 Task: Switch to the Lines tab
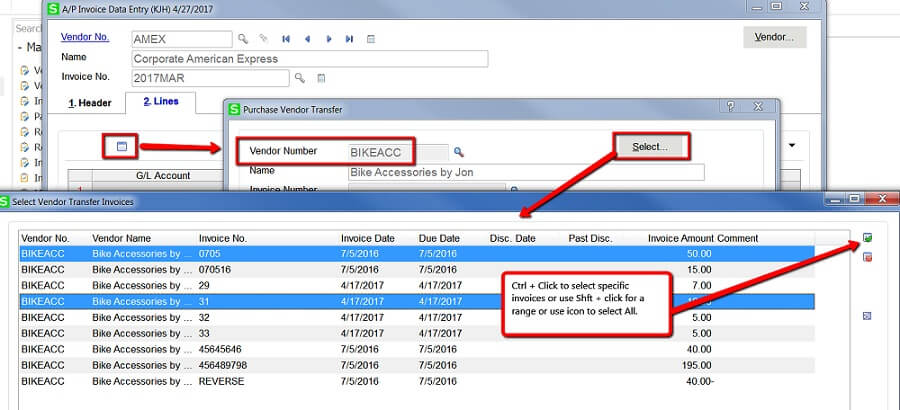click(160, 102)
